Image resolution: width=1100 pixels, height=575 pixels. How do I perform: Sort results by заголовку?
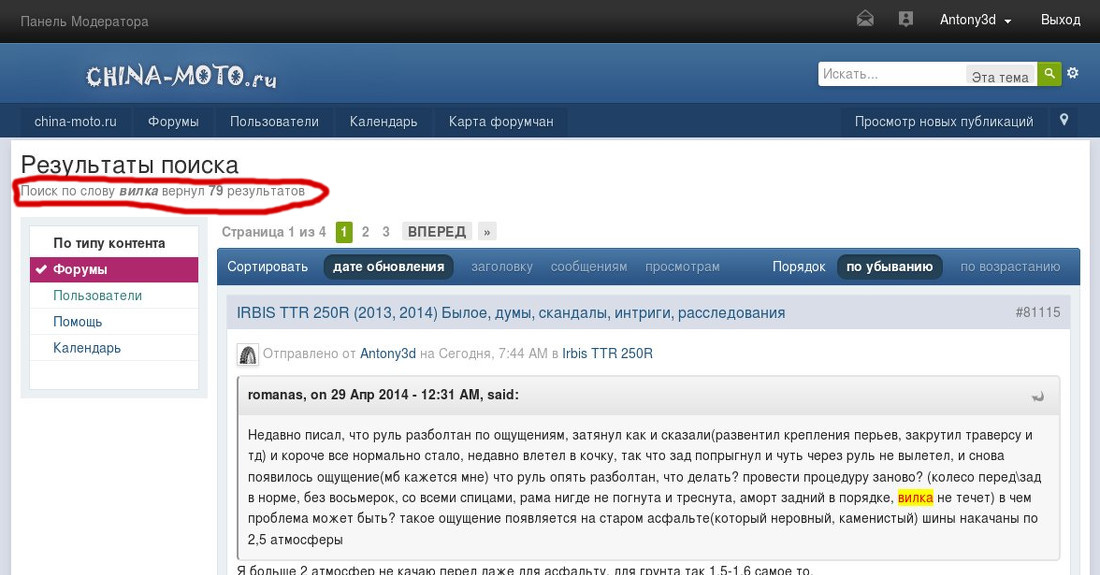pos(502,266)
